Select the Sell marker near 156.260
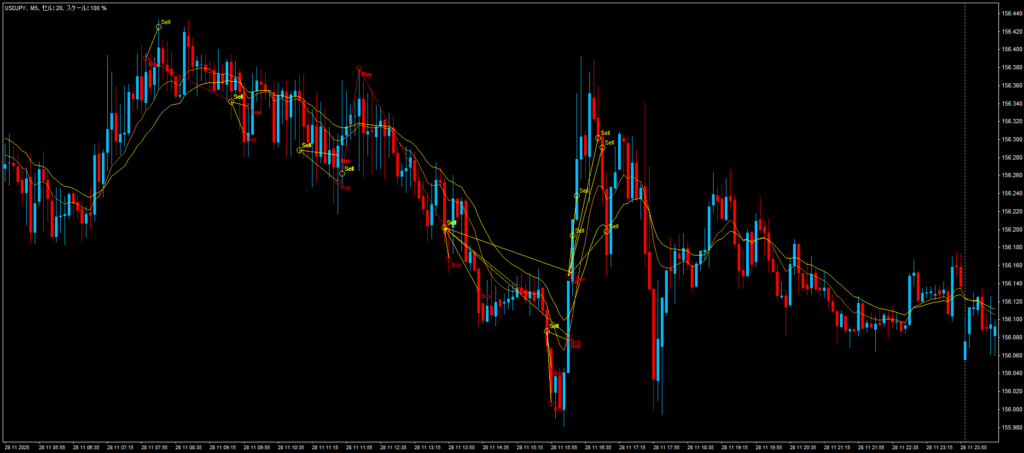 coord(342,173)
